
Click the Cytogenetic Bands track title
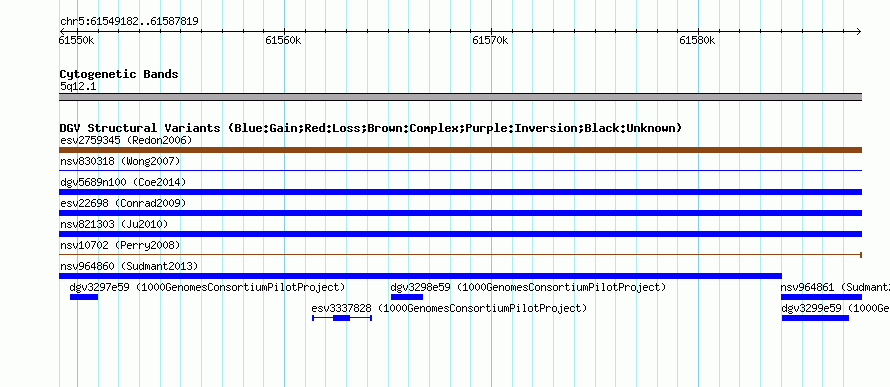(x=119, y=74)
